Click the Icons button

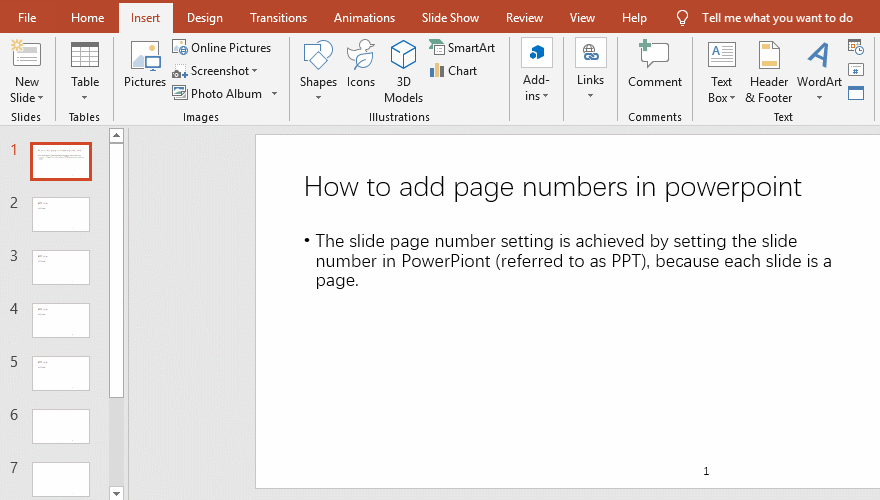coord(361,67)
